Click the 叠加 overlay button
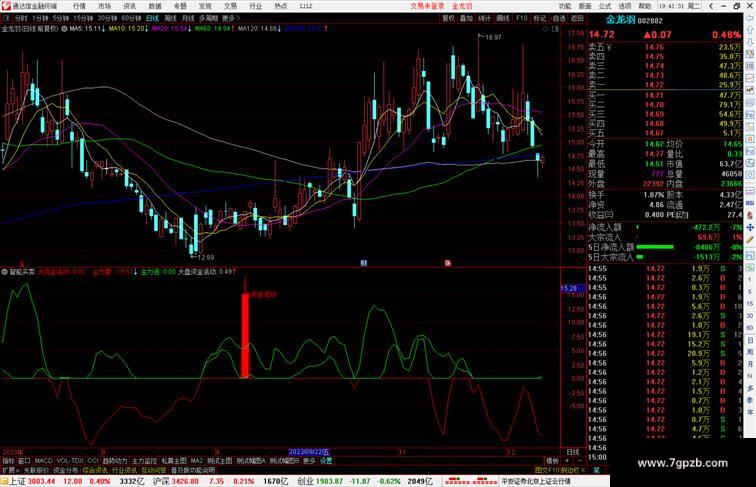Viewport: 756px width, 487px height. tap(466, 18)
